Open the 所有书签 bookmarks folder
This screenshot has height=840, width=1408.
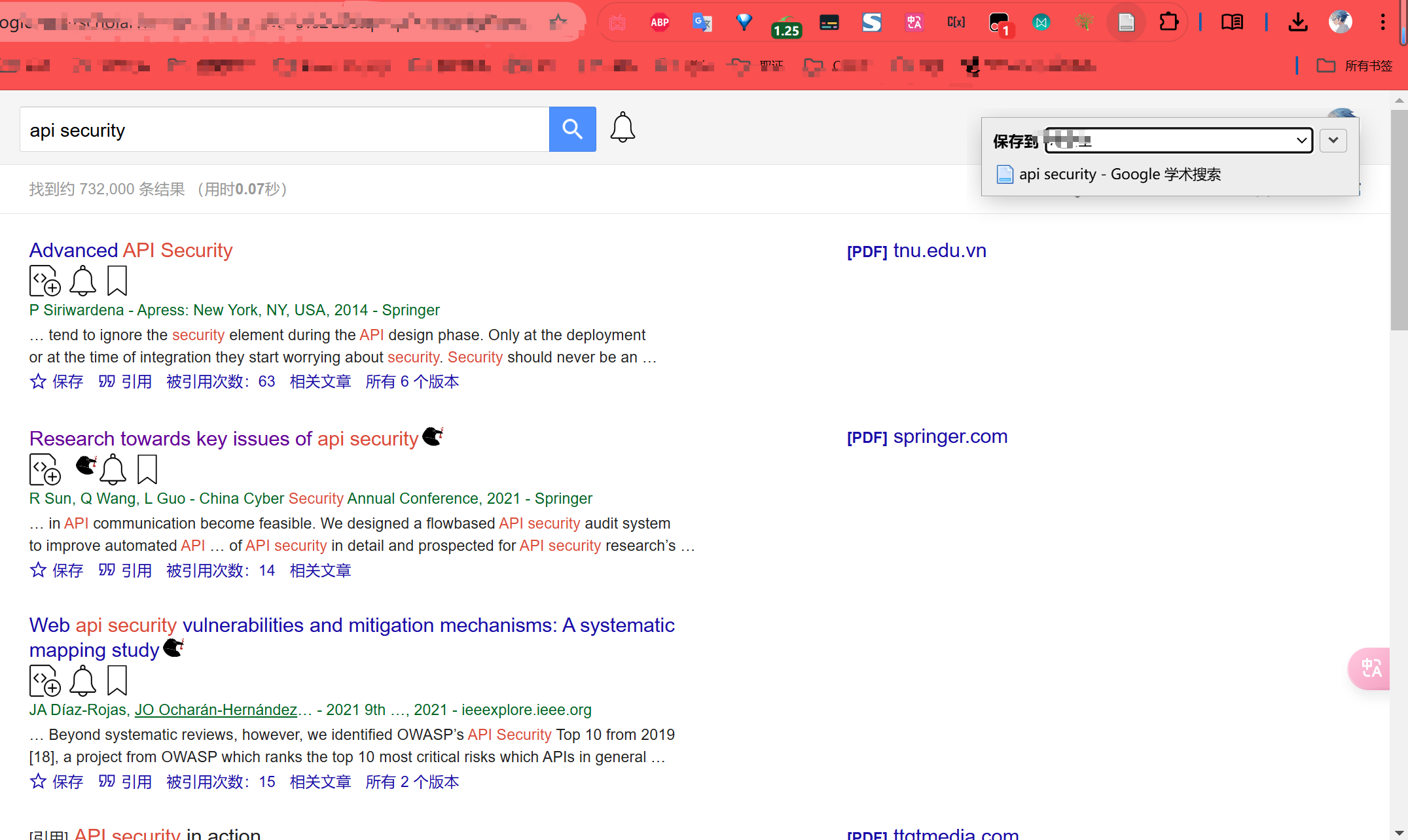tap(1354, 65)
